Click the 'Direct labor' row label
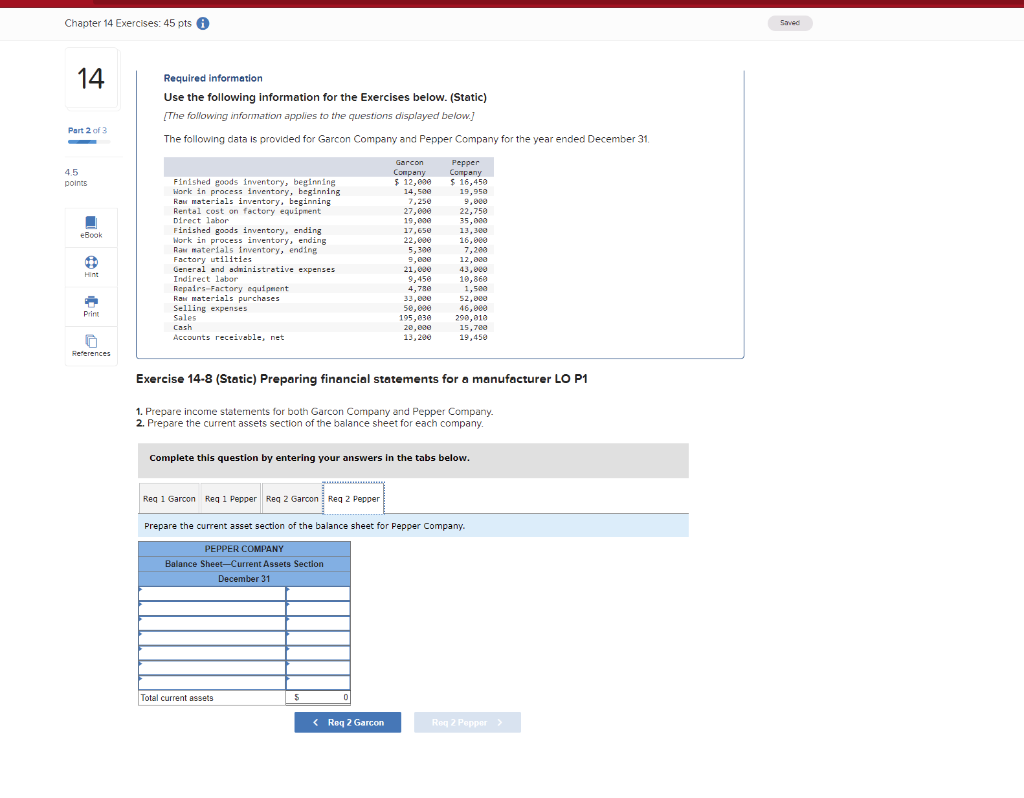The width and height of the screenshot is (1024, 798). point(200,221)
